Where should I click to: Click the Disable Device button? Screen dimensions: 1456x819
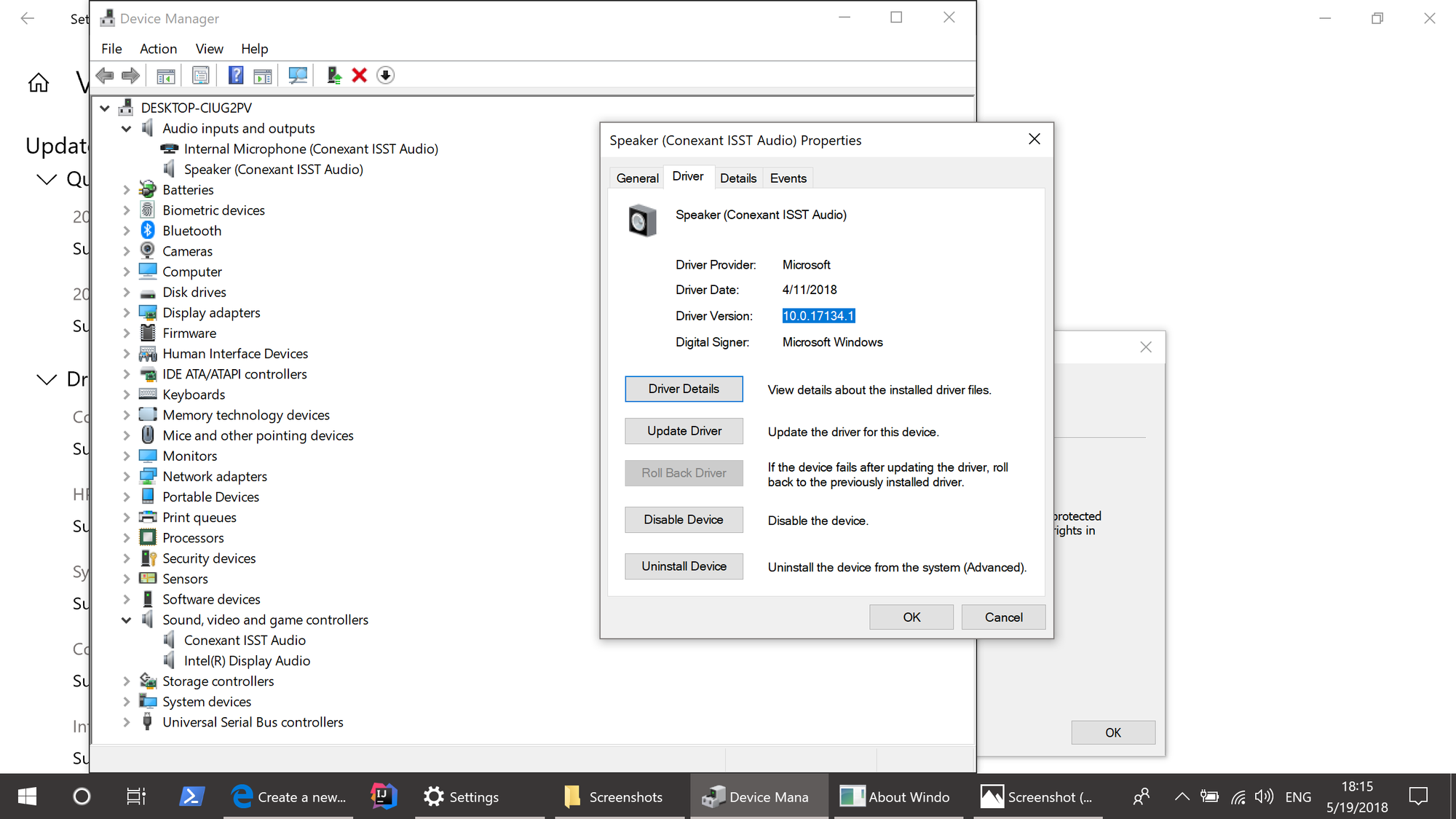(684, 519)
